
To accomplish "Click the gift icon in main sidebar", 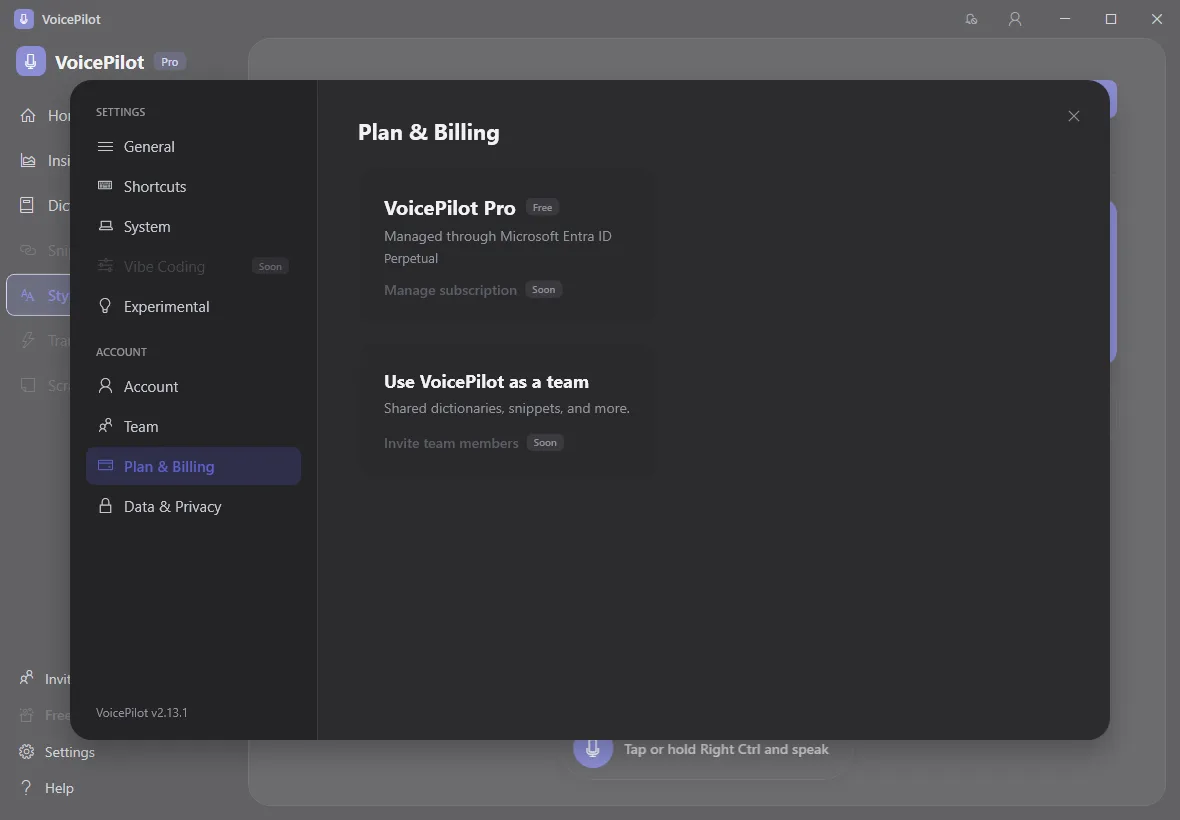I will (x=26, y=715).
